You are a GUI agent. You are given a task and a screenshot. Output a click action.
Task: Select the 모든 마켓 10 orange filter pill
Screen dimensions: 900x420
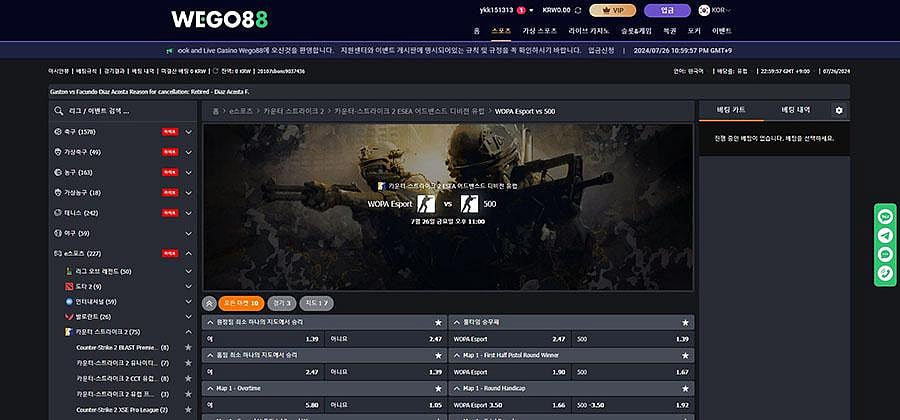[x=241, y=303]
